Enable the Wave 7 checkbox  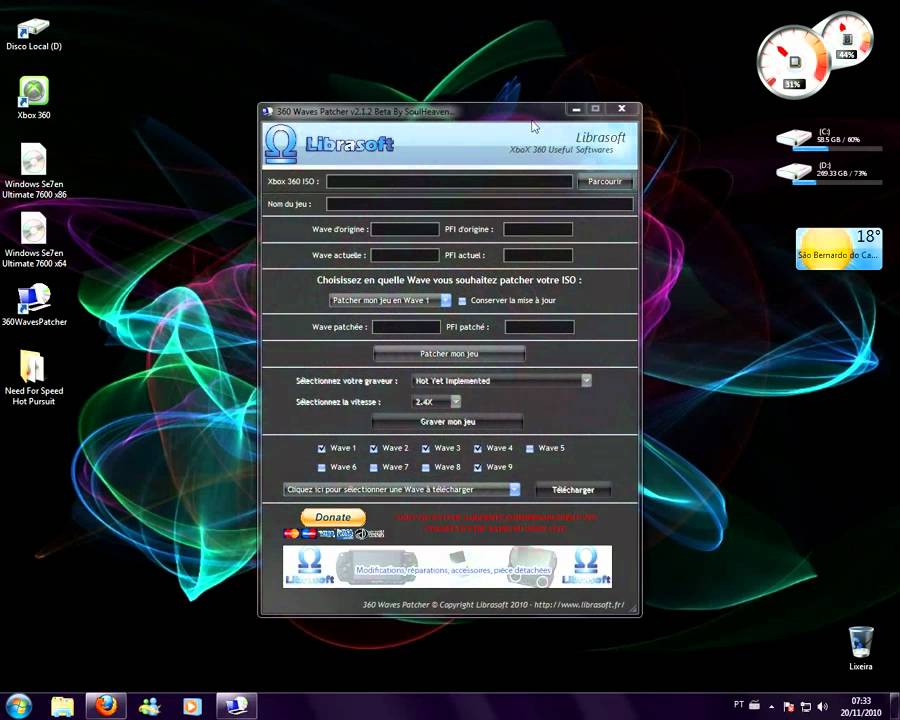coord(374,467)
